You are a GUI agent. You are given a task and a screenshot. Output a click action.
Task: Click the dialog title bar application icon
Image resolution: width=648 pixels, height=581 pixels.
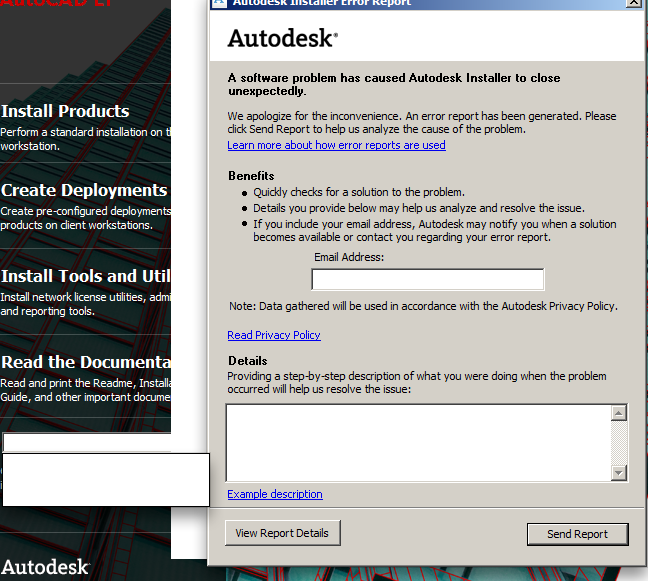tap(219, 2)
